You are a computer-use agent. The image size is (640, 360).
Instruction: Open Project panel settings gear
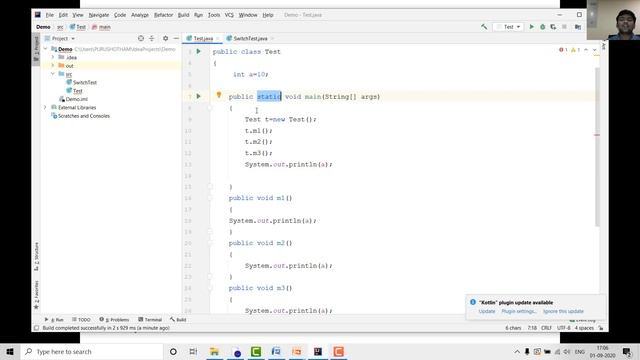pos(165,38)
